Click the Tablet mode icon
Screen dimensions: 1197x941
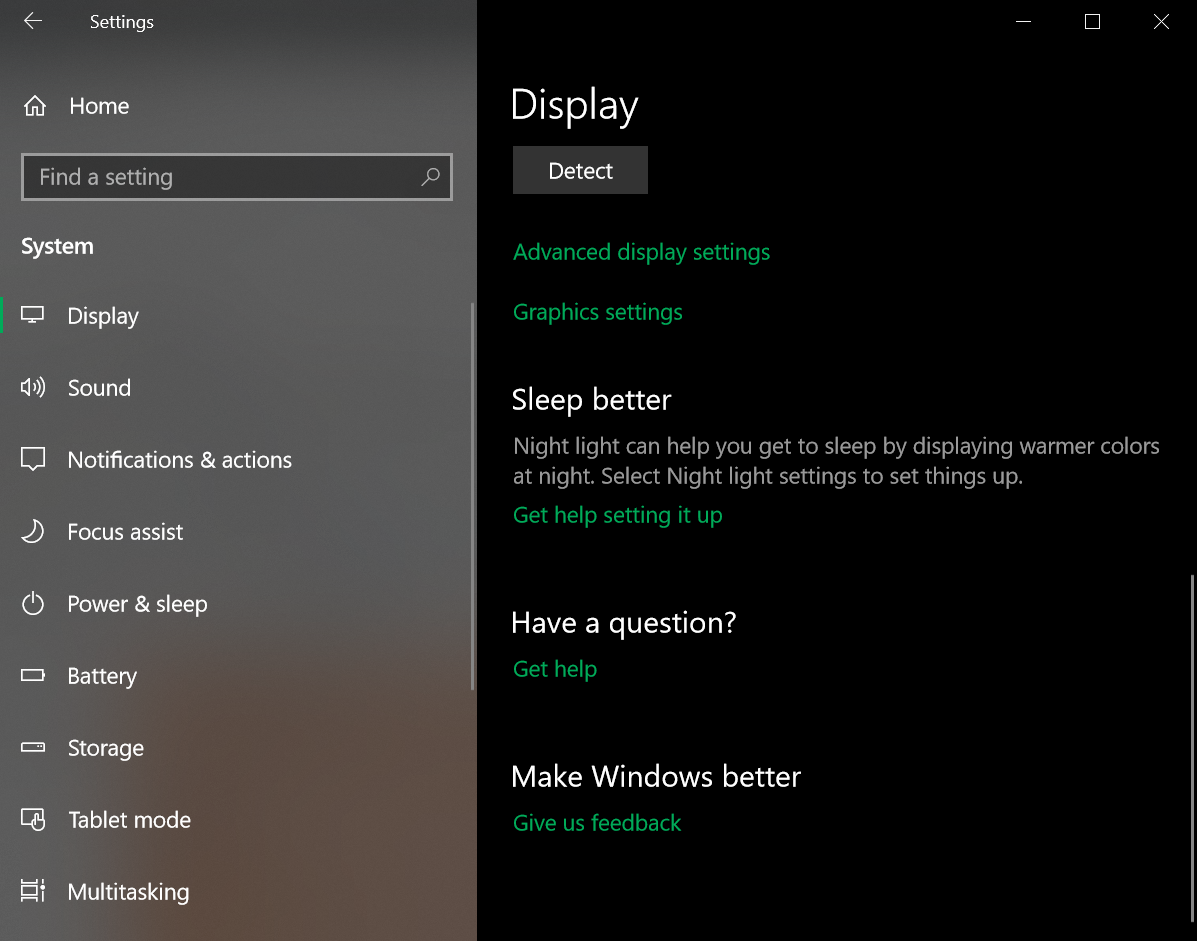click(x=33, y=820)
